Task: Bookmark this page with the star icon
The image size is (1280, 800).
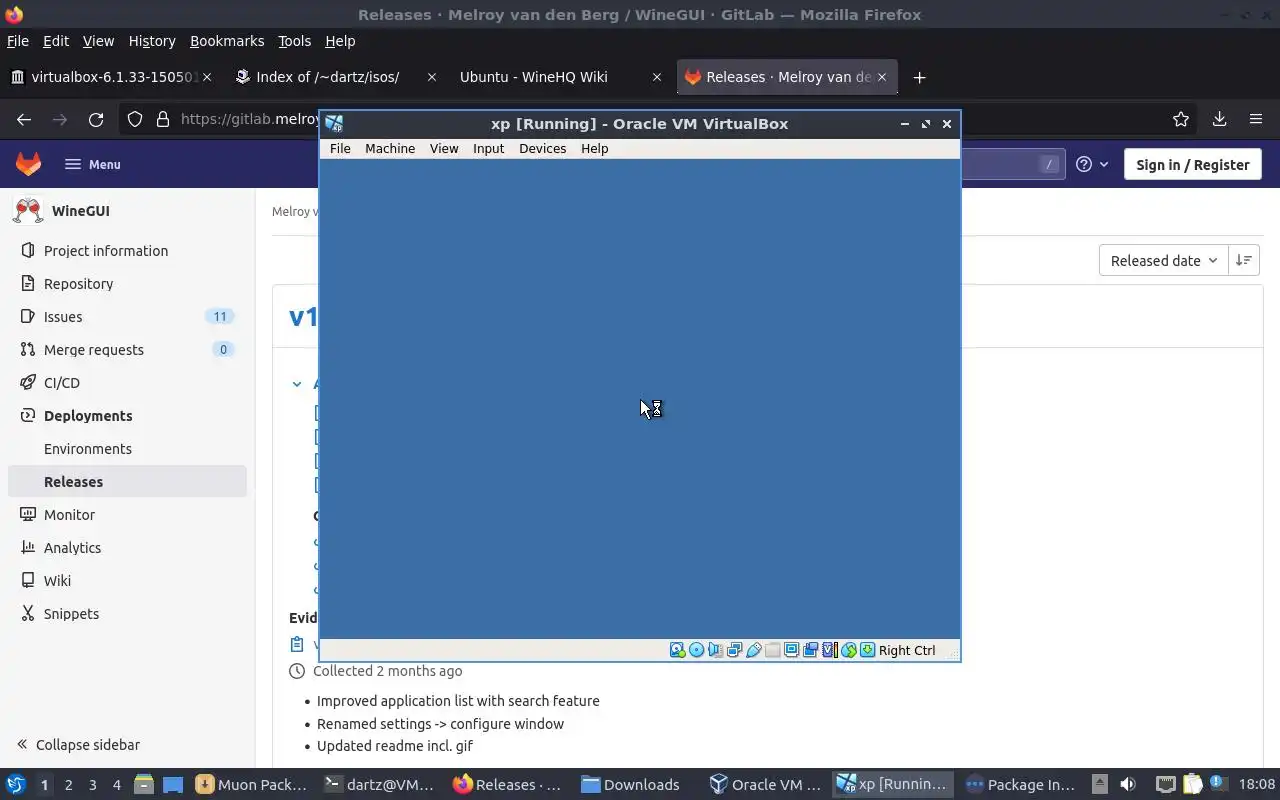Action: [1181, 119]
